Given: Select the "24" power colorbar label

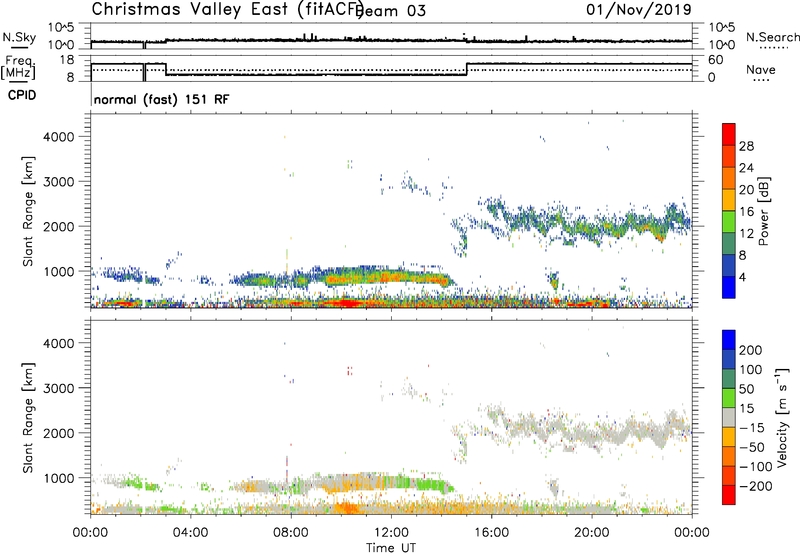Looking at the screenshot, I should [746, 168].
